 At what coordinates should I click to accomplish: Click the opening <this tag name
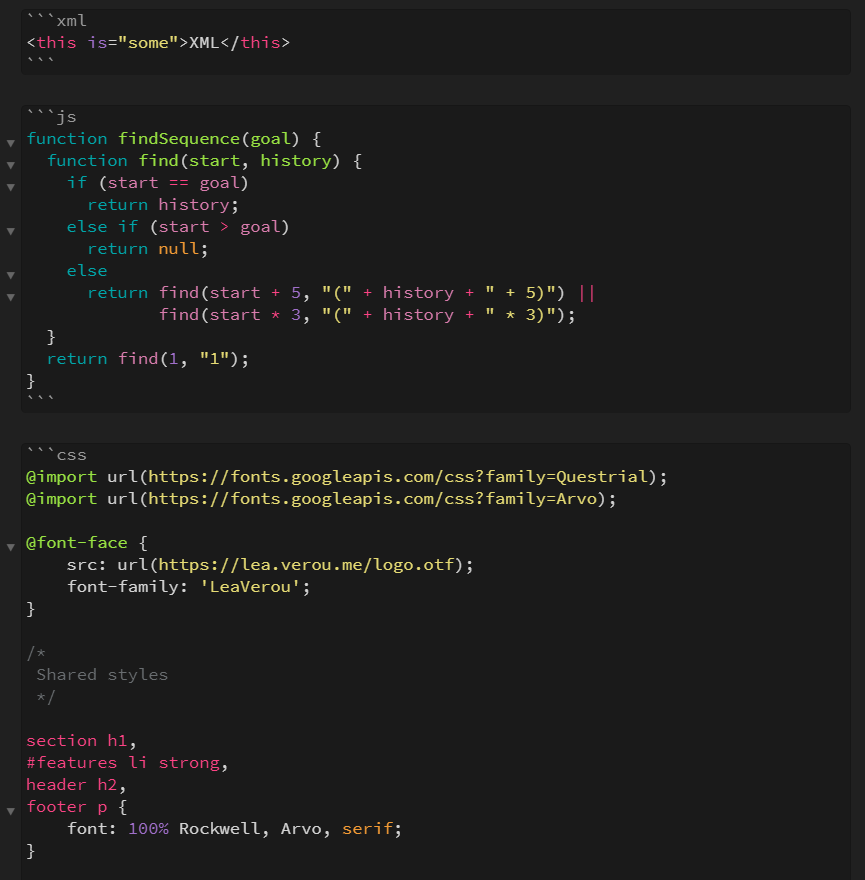[x=56, y=43]
